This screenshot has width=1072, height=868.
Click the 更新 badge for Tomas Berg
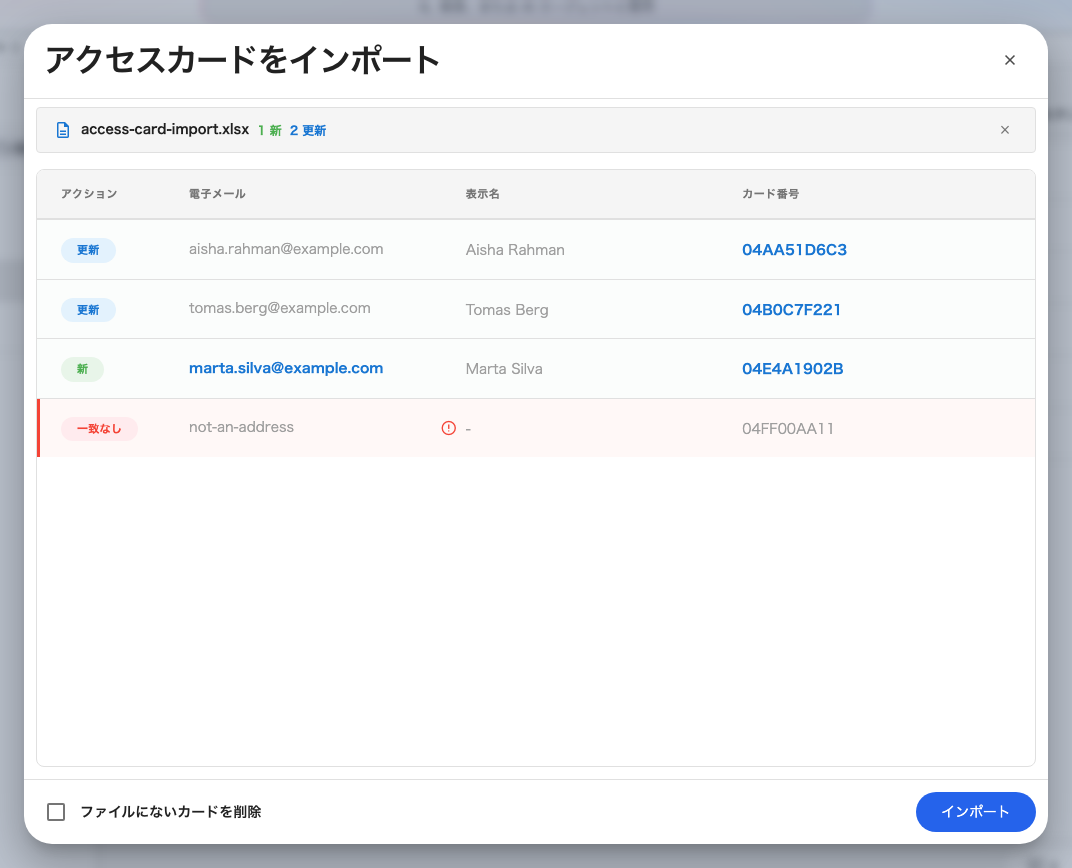[88, 310]
